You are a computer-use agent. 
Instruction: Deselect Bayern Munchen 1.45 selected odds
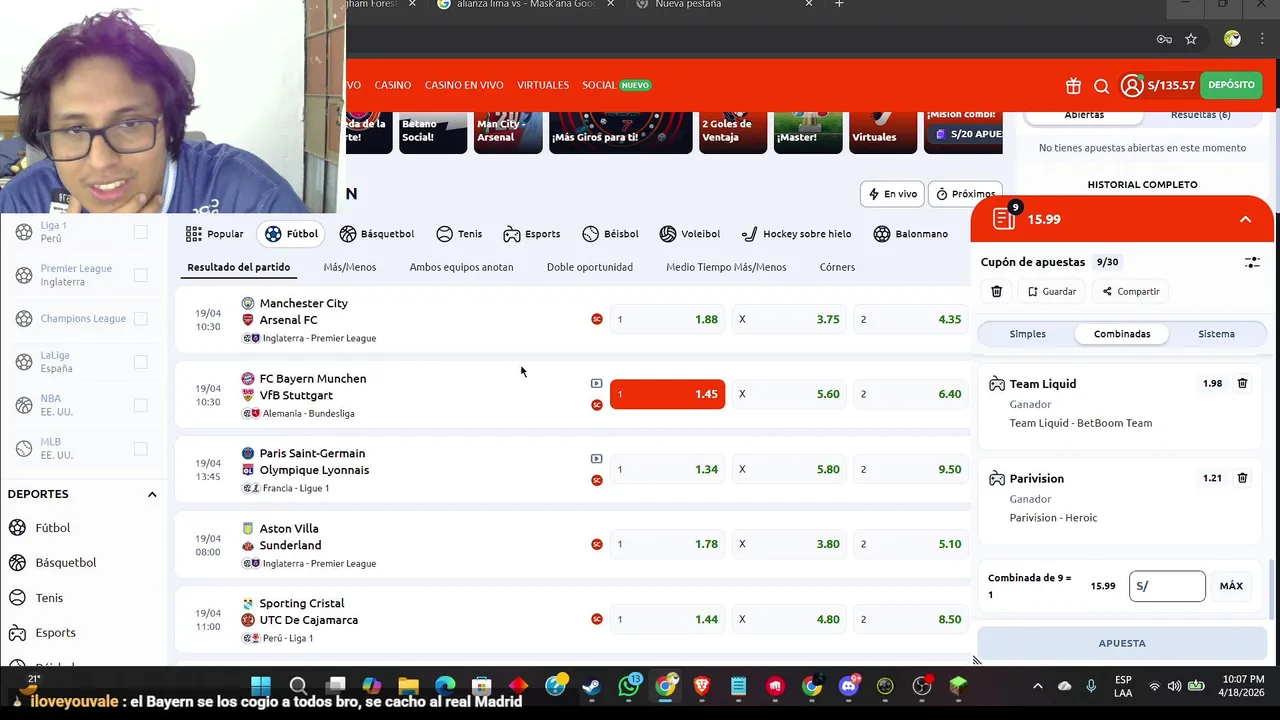click(x=667, y=394)
